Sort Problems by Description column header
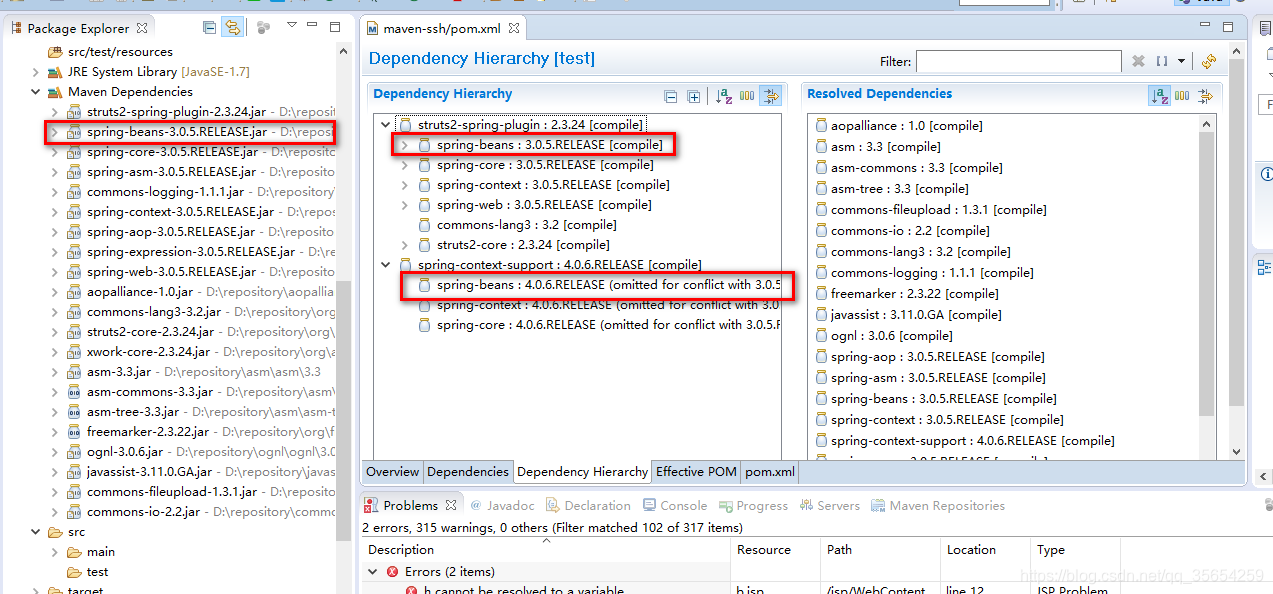Screen dimensions: 1273x594 546,550
